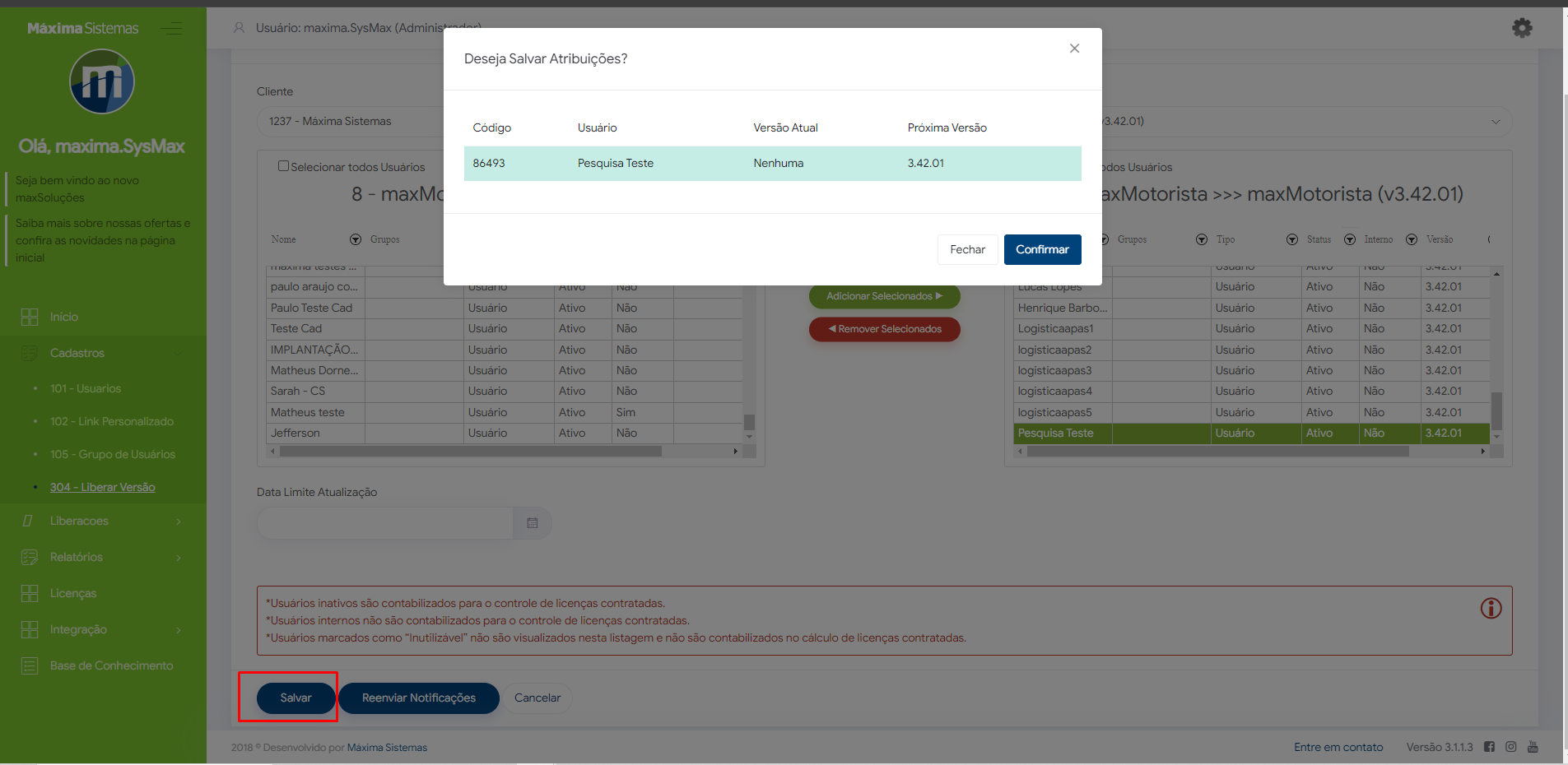Tick the Selecionar todos Usuários checkbox
1568x765 pixels.
283,166
